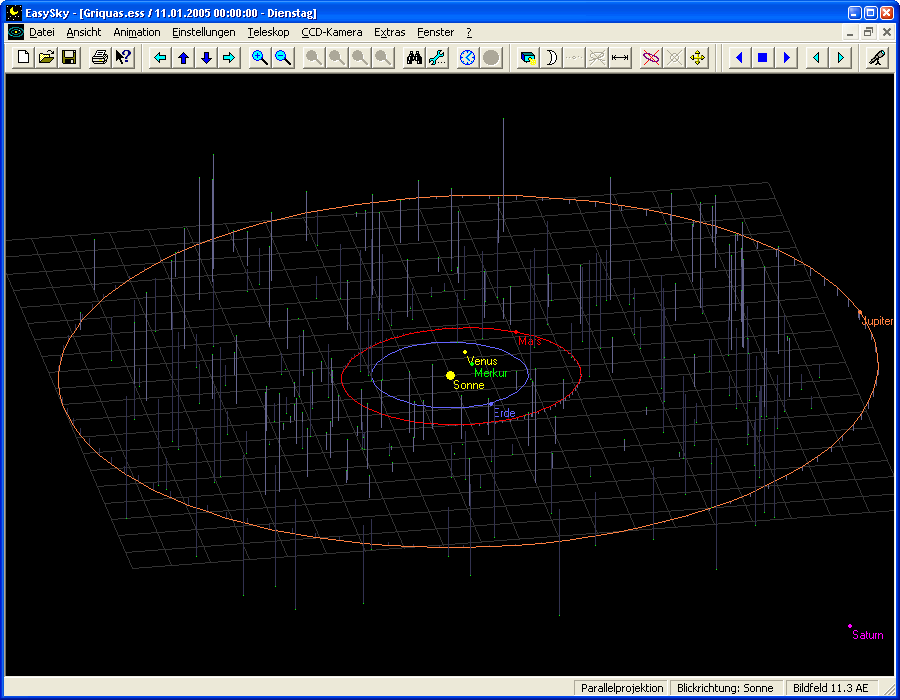
Task: Click the blue zoom-in magnifier
Action: click(x=260, y=58)
